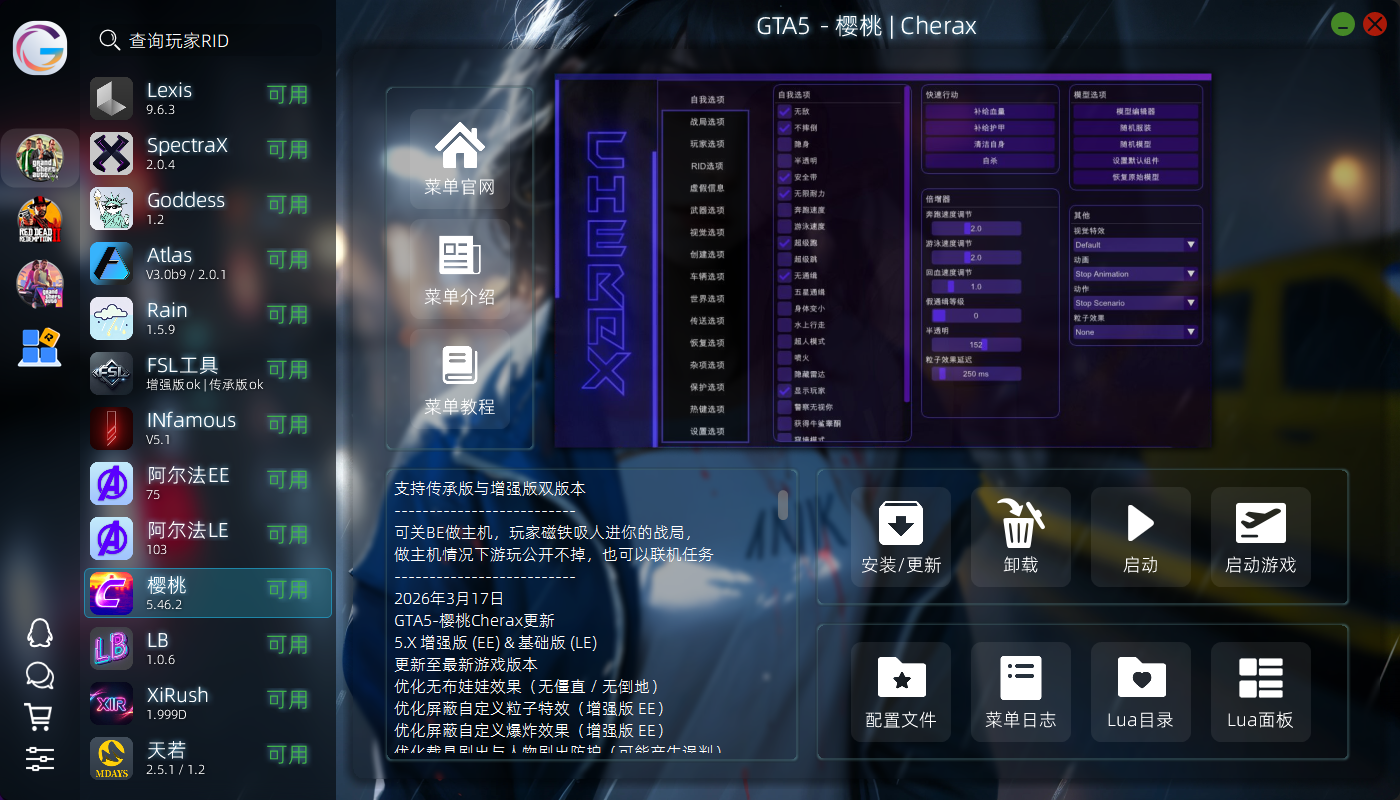Open 菜单教程 tutorial
This screenshot has height=800, width=1400.
pyautogui.click(x=460, y=380)
